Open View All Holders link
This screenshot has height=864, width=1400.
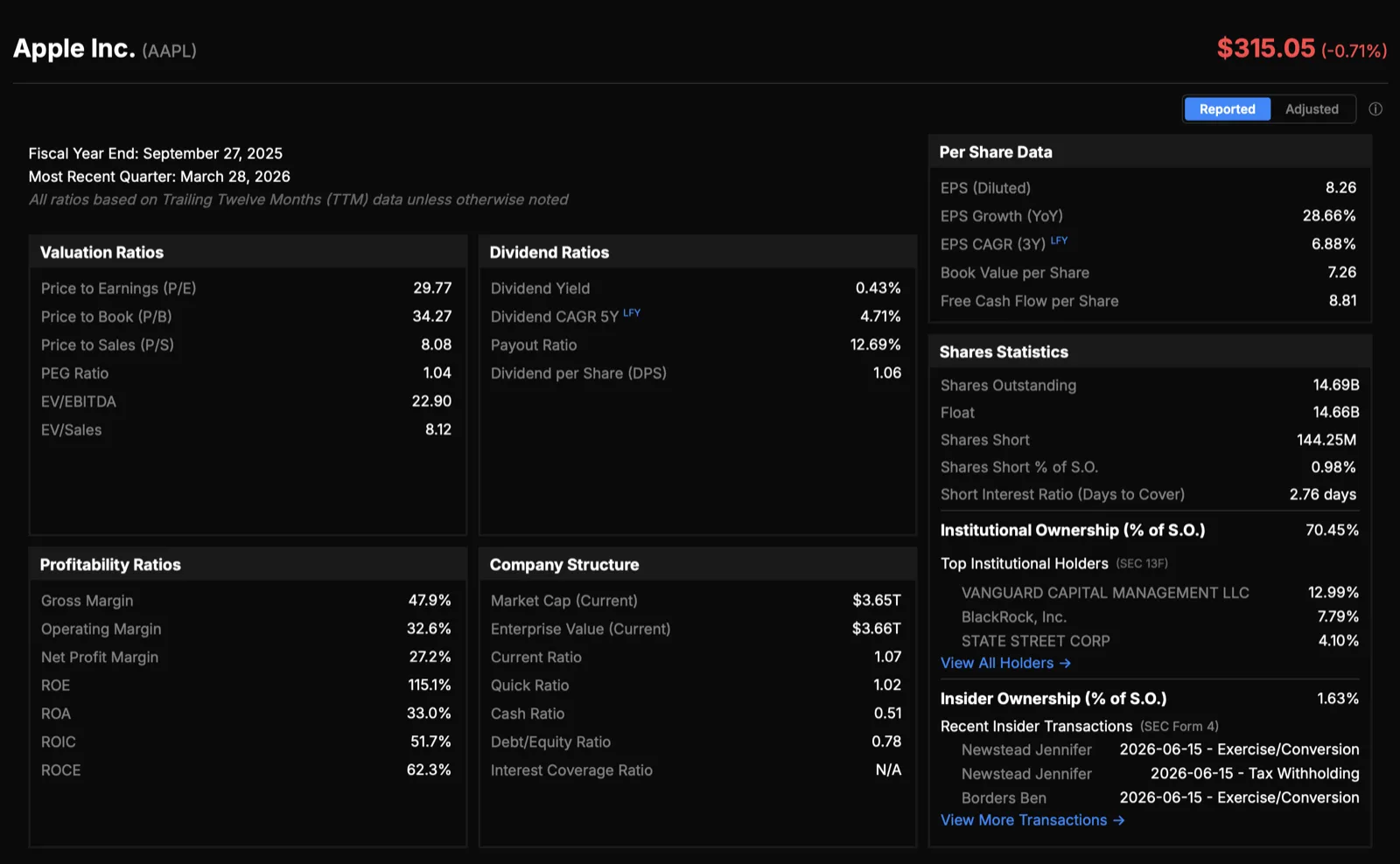[1005, 663]
